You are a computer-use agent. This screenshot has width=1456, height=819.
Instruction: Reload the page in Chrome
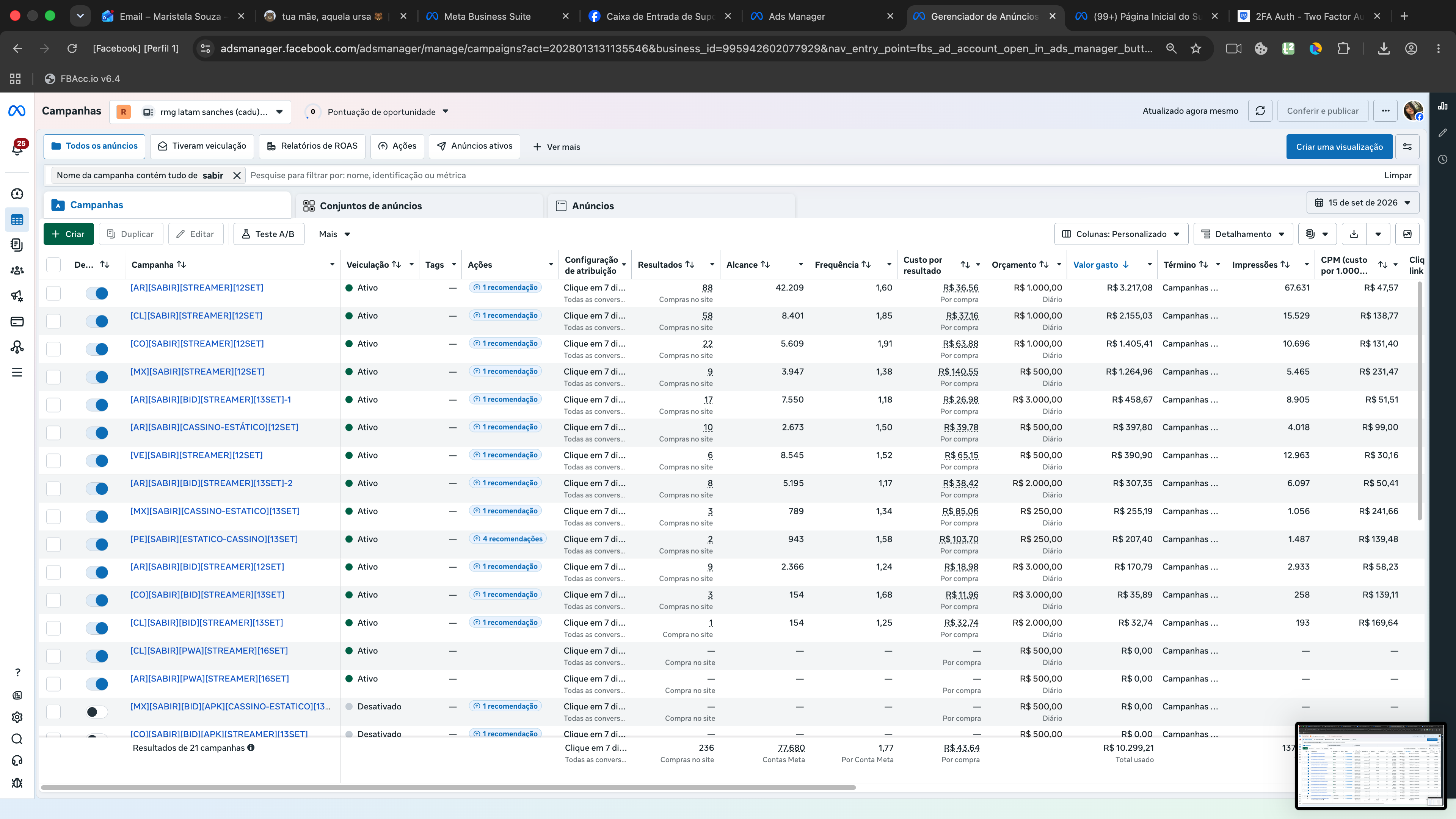72,49
